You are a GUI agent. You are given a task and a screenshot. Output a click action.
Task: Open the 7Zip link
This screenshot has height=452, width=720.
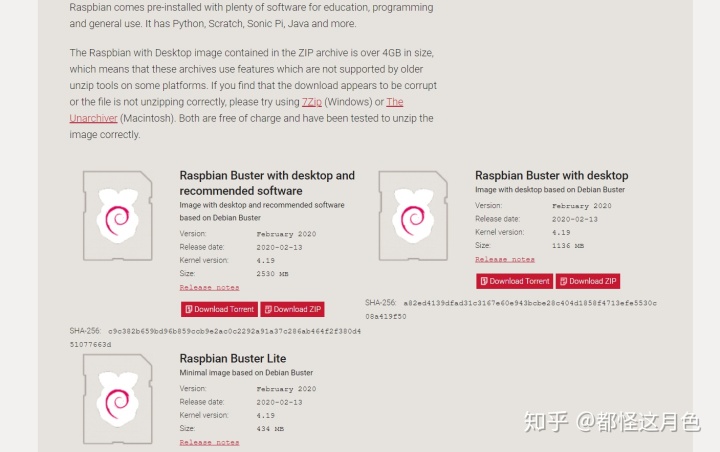(x=311, y=102)
